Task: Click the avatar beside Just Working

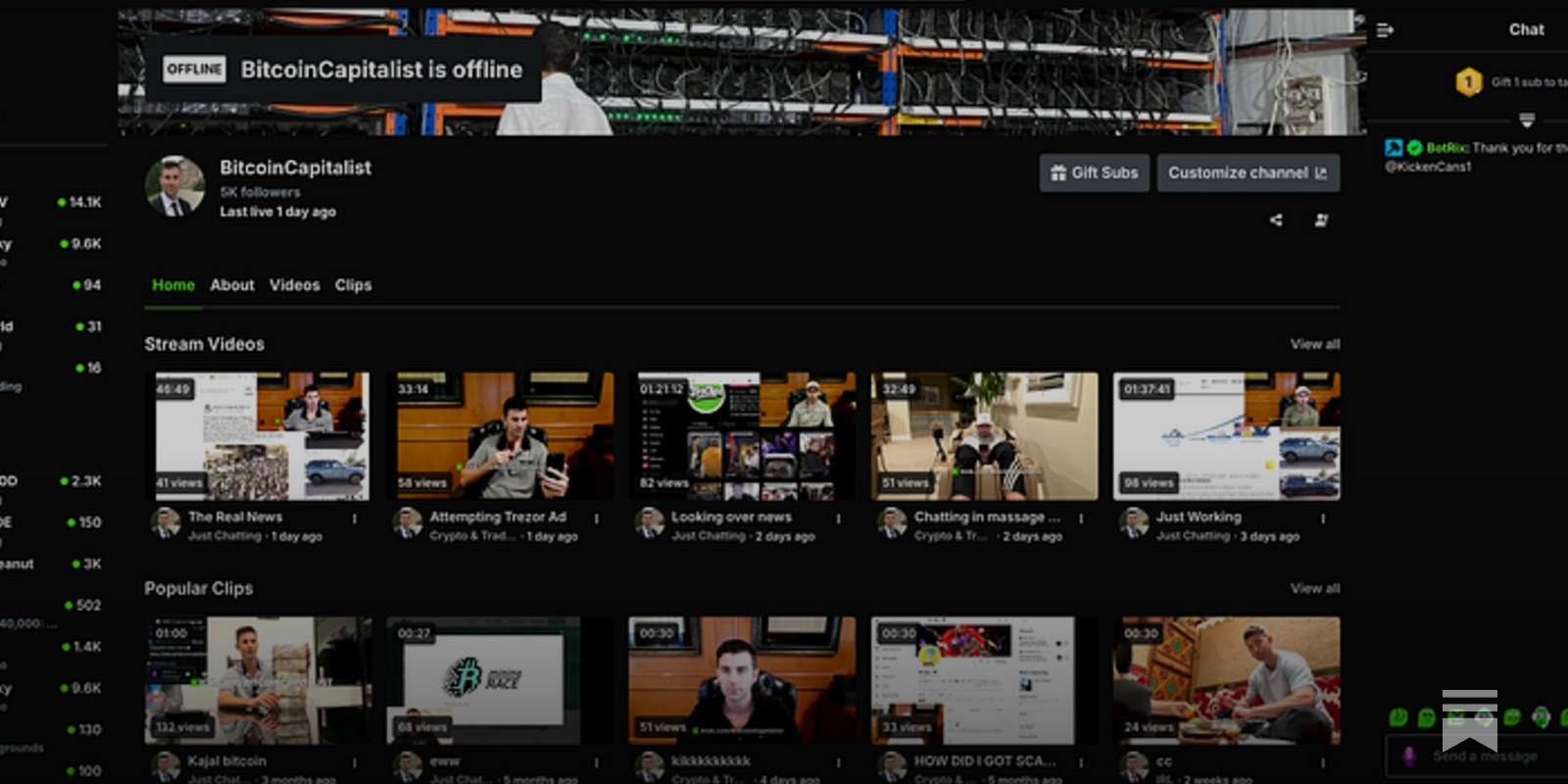Action: pyautogui.click(x=1134, y=522)
